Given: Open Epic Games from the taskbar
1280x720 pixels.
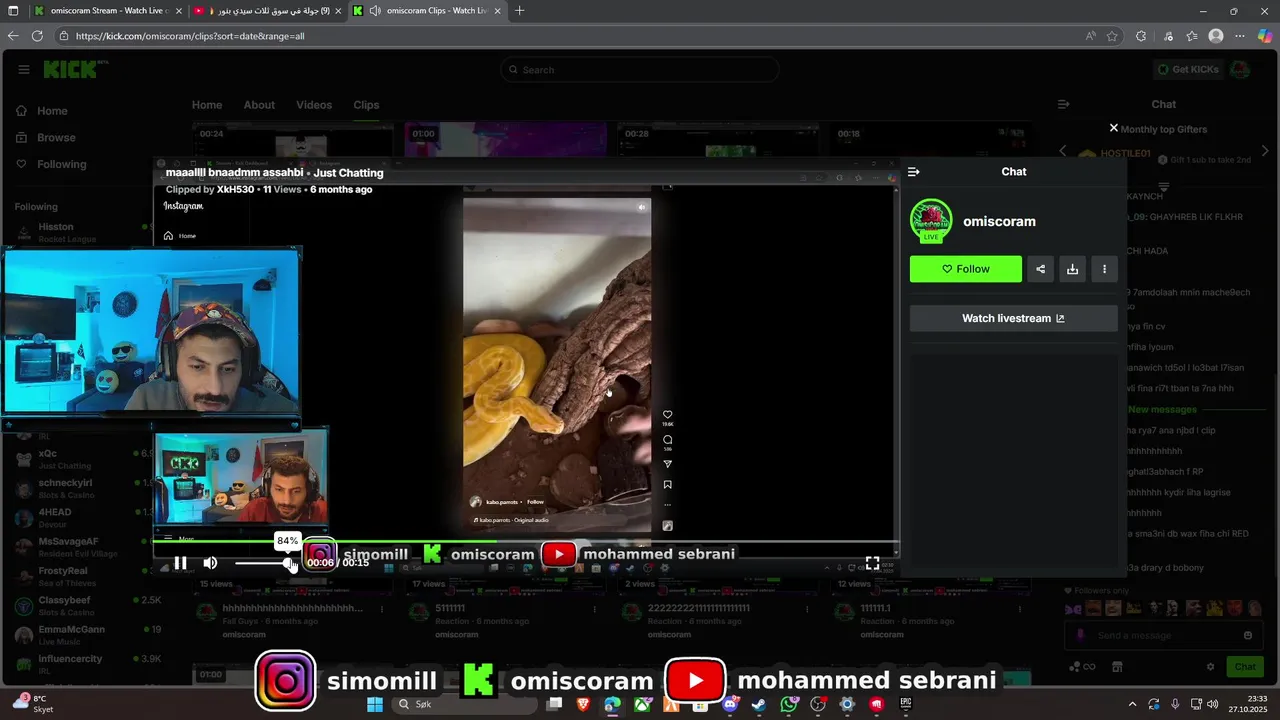Looking at the screenshot, I should coord(906,704).
